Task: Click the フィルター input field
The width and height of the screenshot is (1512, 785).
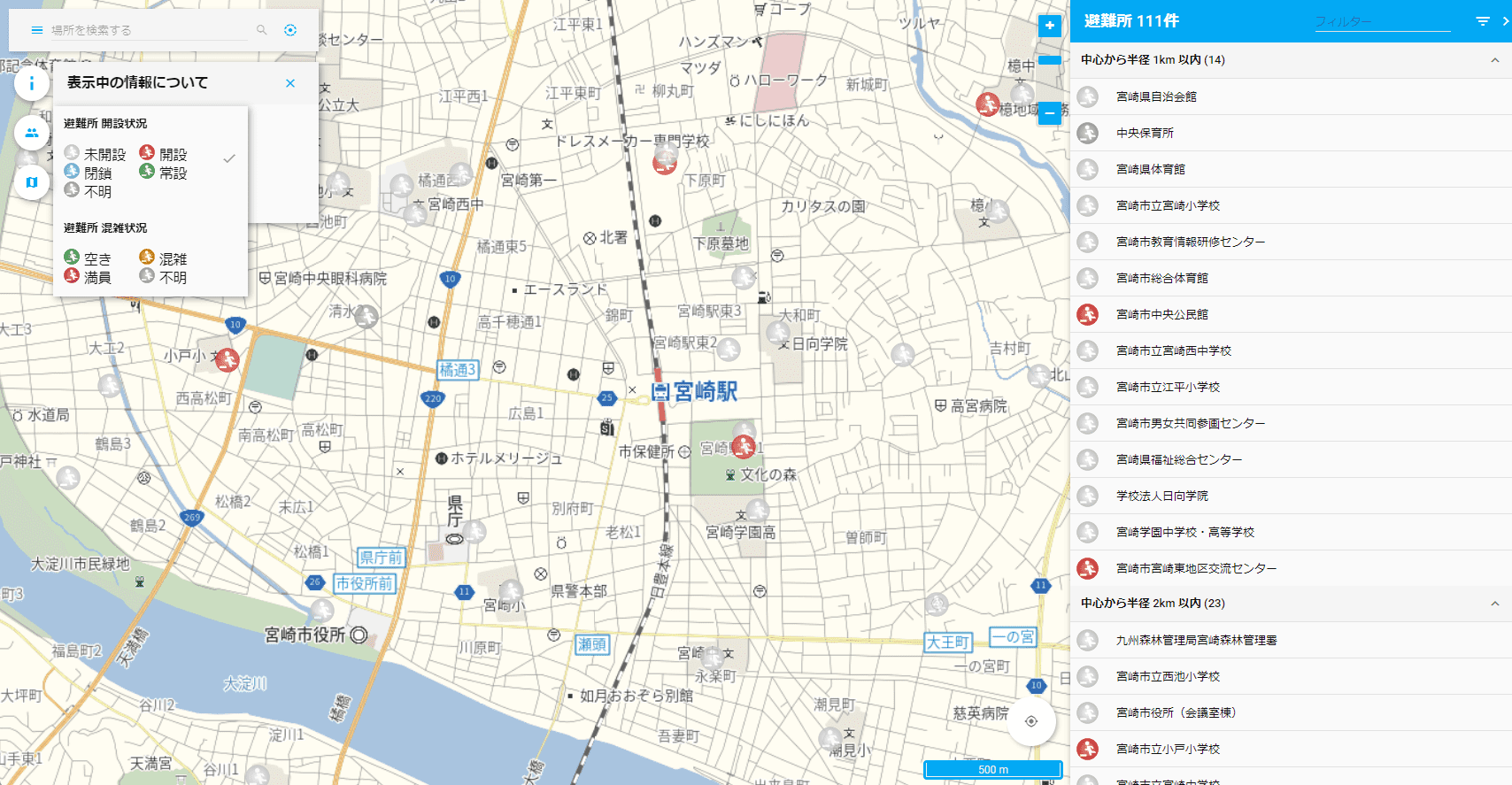Action: (1382, 21)
